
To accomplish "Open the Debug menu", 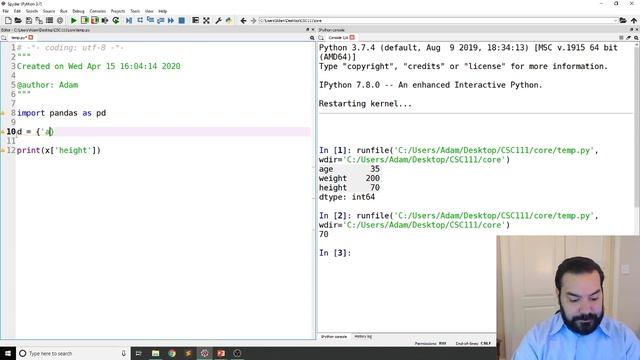I will point(78,11).
